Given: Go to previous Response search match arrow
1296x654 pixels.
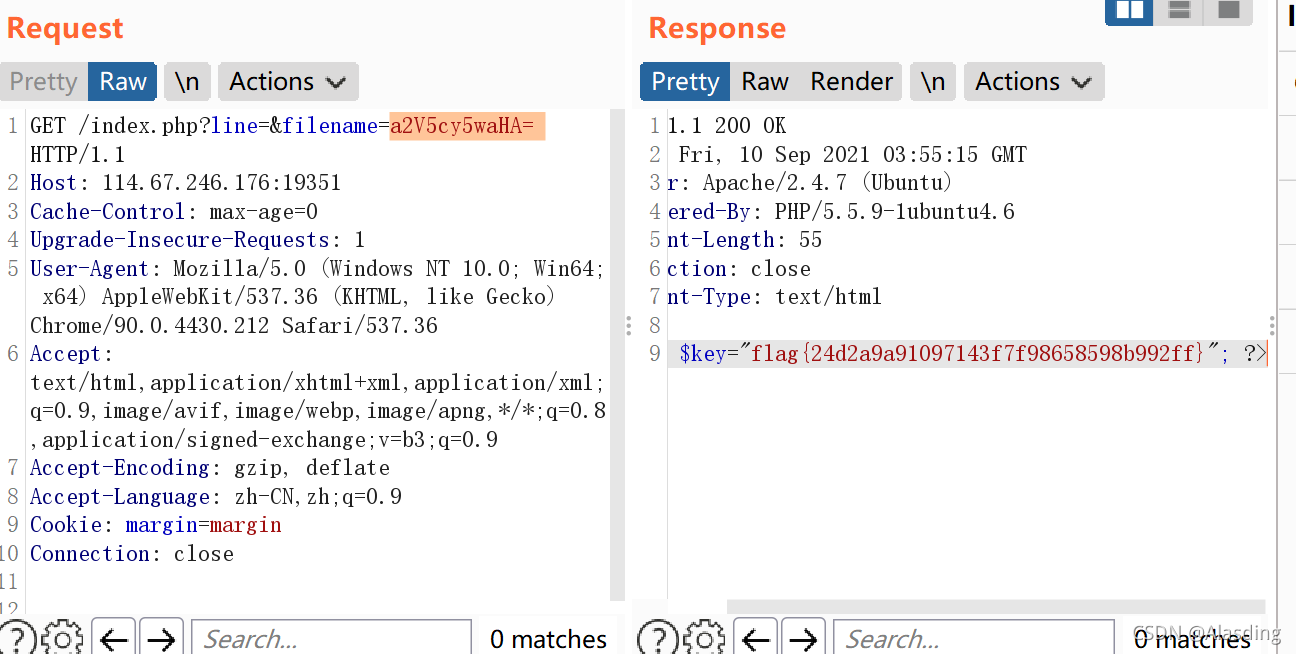Looking at the screenshot, I should [756, 639].
